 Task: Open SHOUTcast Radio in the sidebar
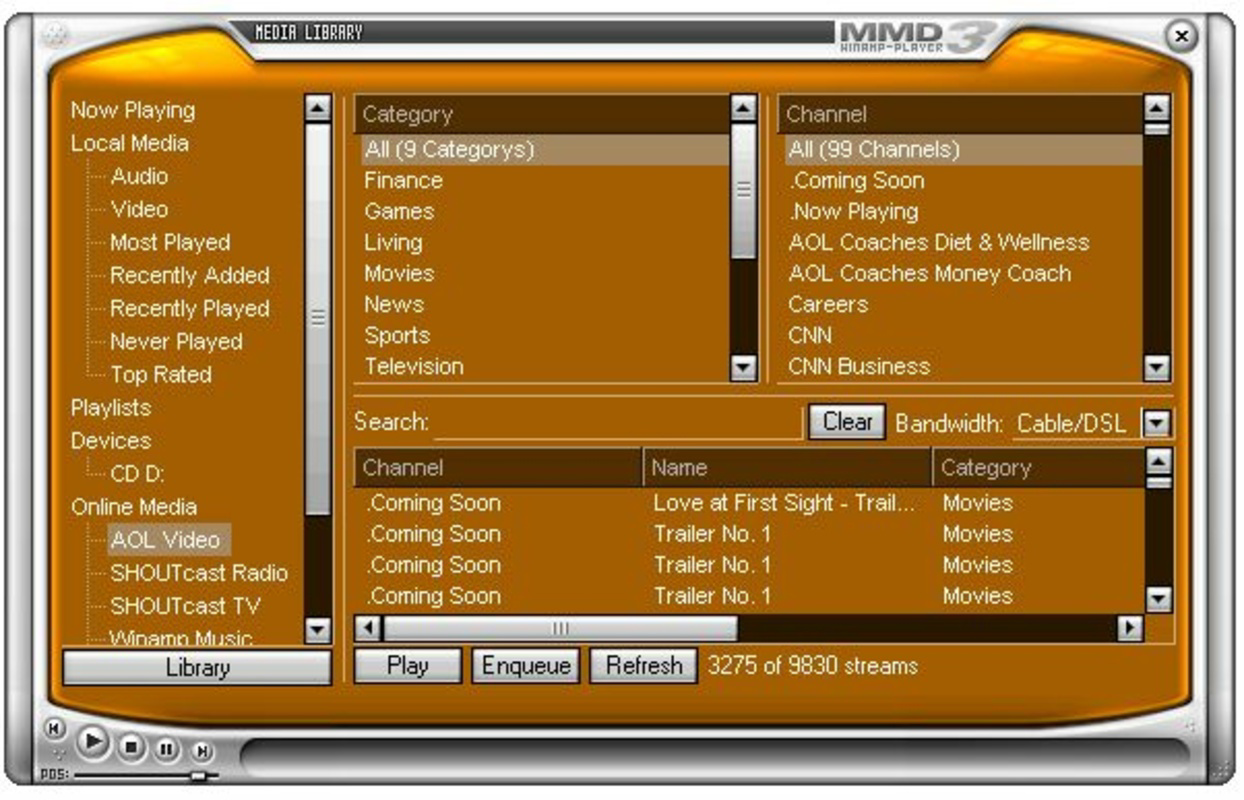coord(199,574)
